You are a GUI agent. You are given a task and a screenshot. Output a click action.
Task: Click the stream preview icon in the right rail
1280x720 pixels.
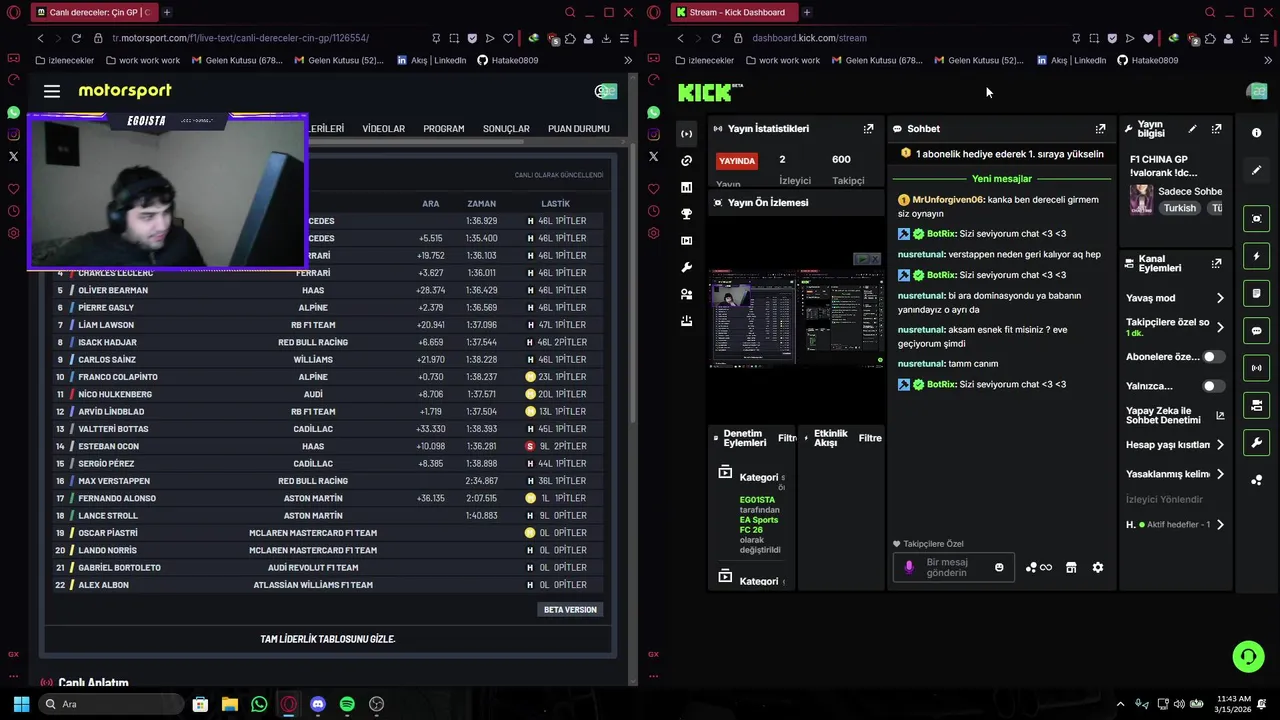coord(1257,219)
